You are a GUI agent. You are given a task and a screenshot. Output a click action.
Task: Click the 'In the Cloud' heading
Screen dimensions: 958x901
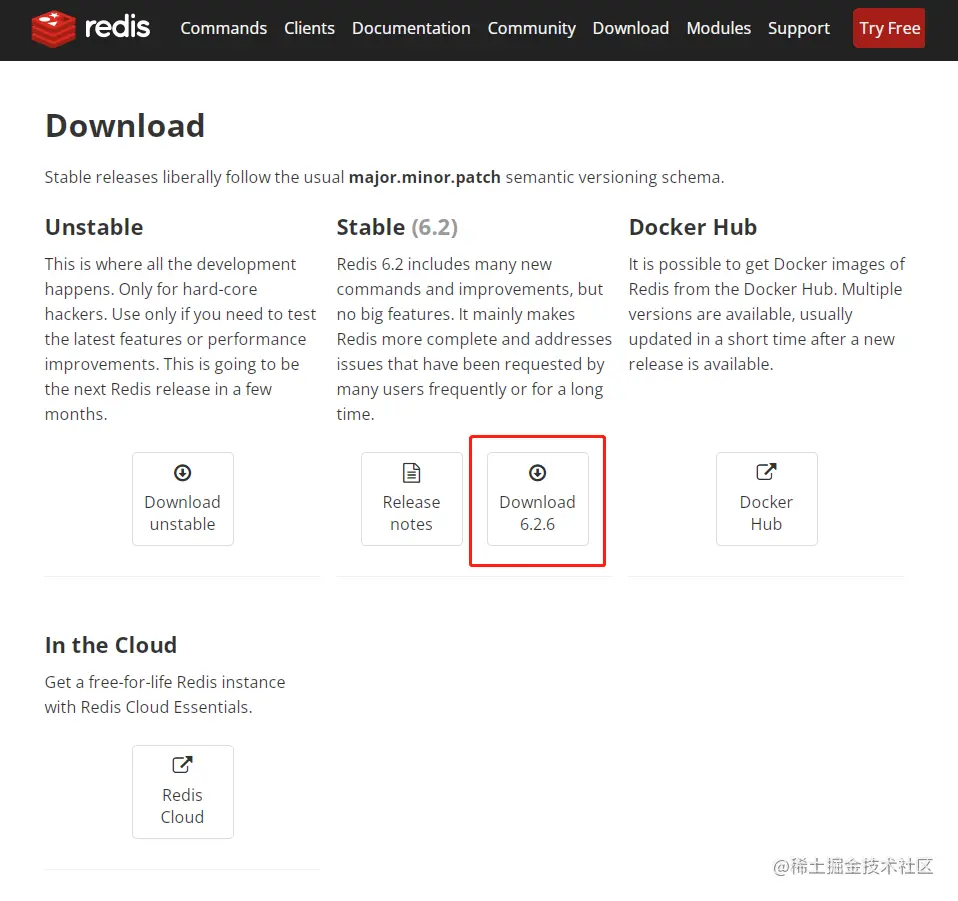coord(111,645)
